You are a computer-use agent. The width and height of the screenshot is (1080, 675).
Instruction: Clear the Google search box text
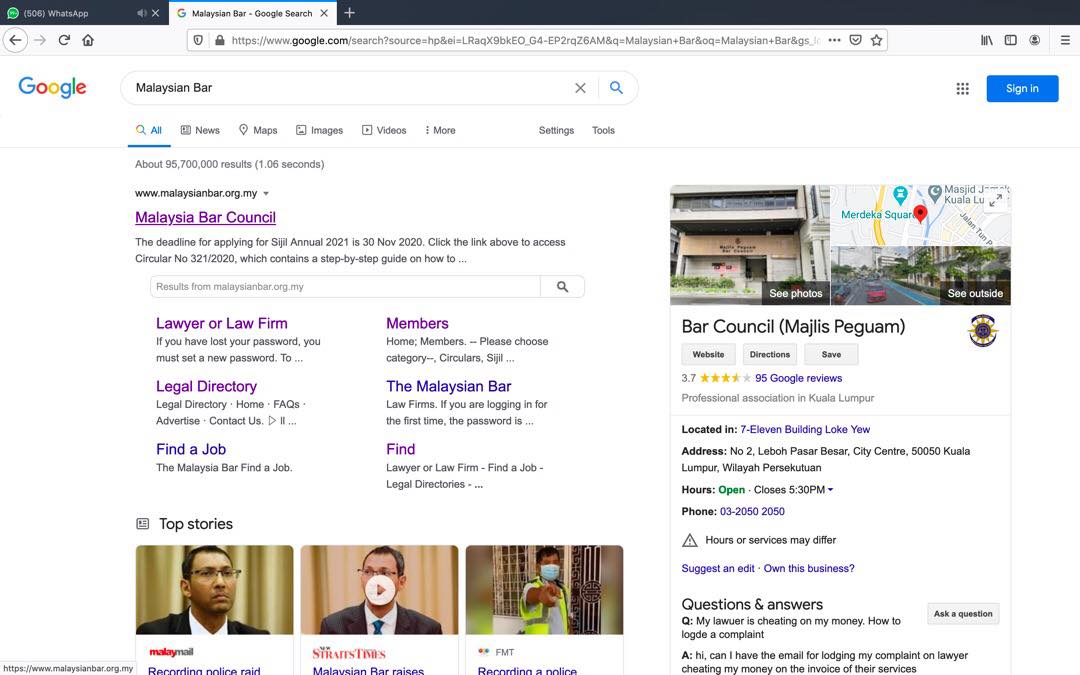580,88
